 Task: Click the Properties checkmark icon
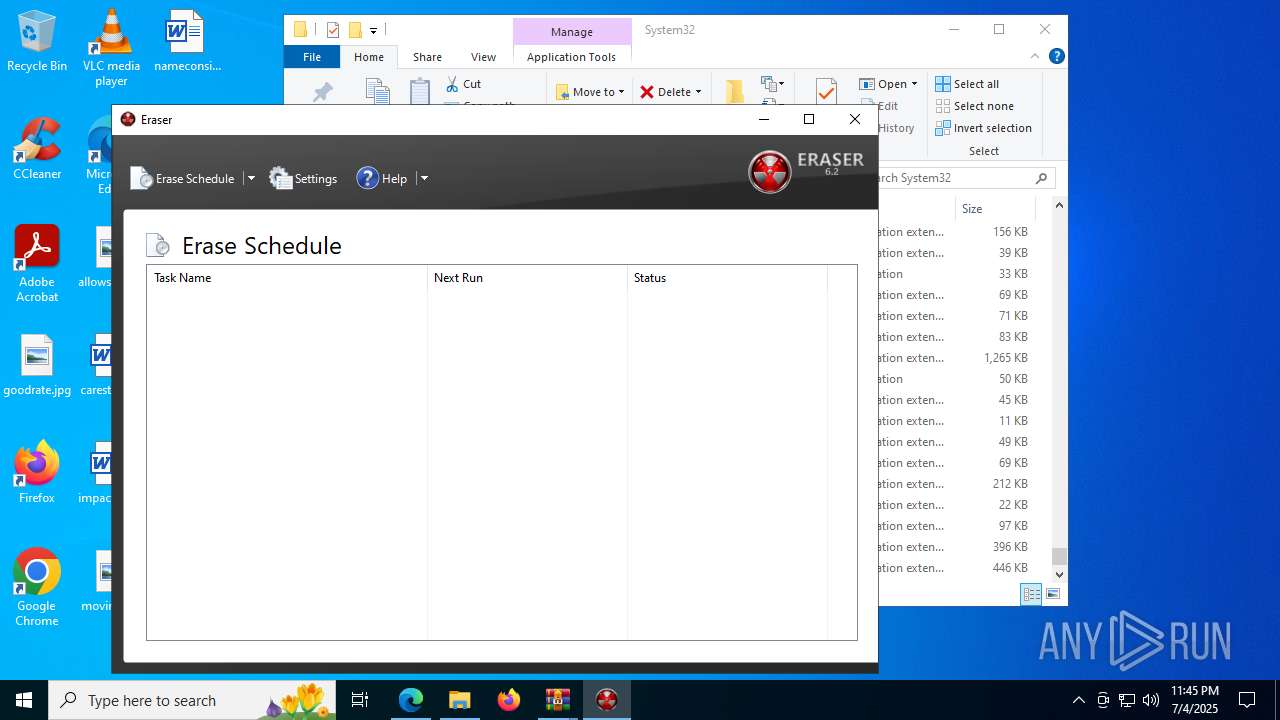click(826, 92)
